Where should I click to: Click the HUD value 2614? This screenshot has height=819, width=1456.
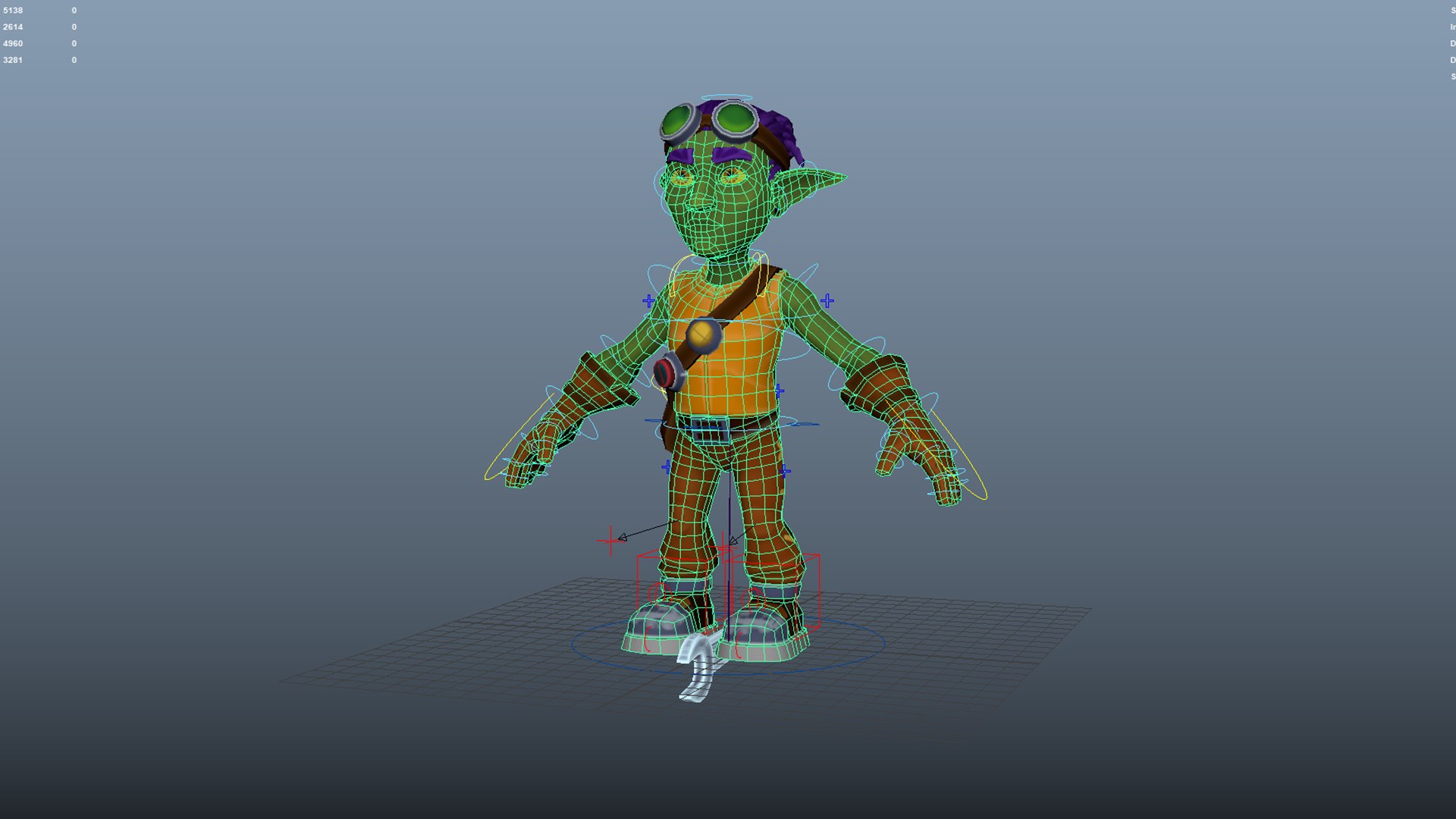pos(13,27)
